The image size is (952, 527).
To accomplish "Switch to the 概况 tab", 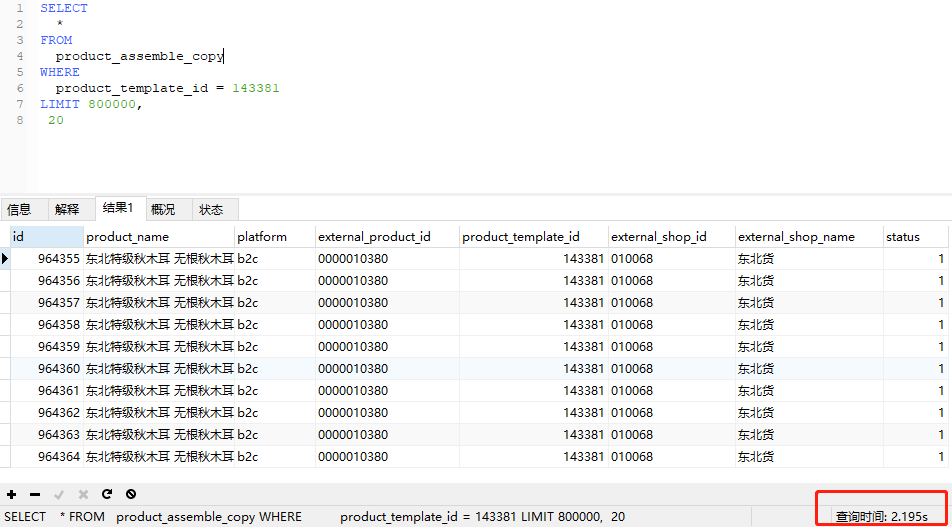I will pyautogui.click(x=163, y=209).
